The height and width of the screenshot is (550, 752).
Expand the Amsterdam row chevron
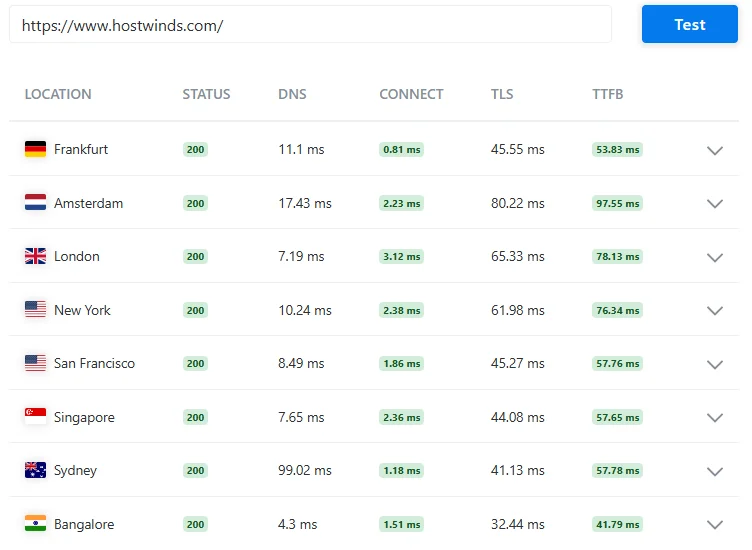click(715, 204)
